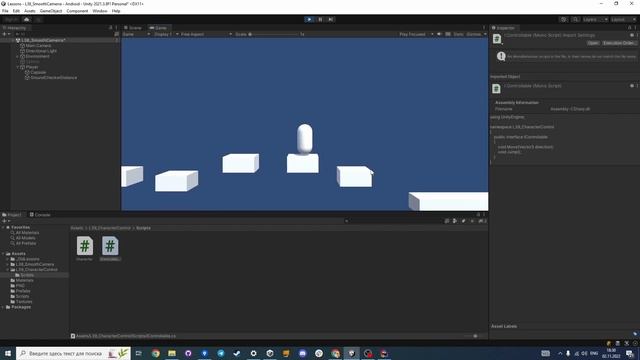Image resolution: width=640 pixels, height=360 pixels.
Task: Open the Free Aspect dropdown
Action: click(206, 34)
